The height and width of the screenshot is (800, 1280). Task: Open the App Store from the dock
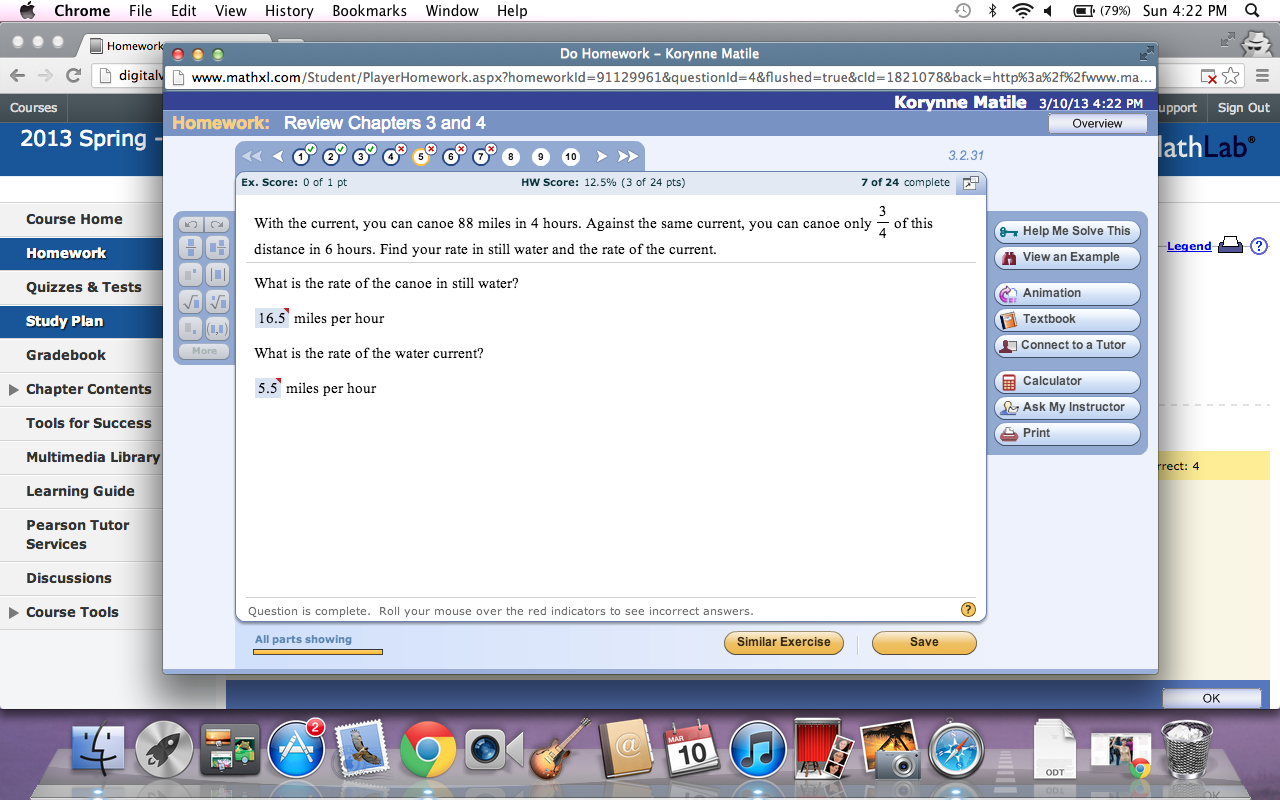297,748
